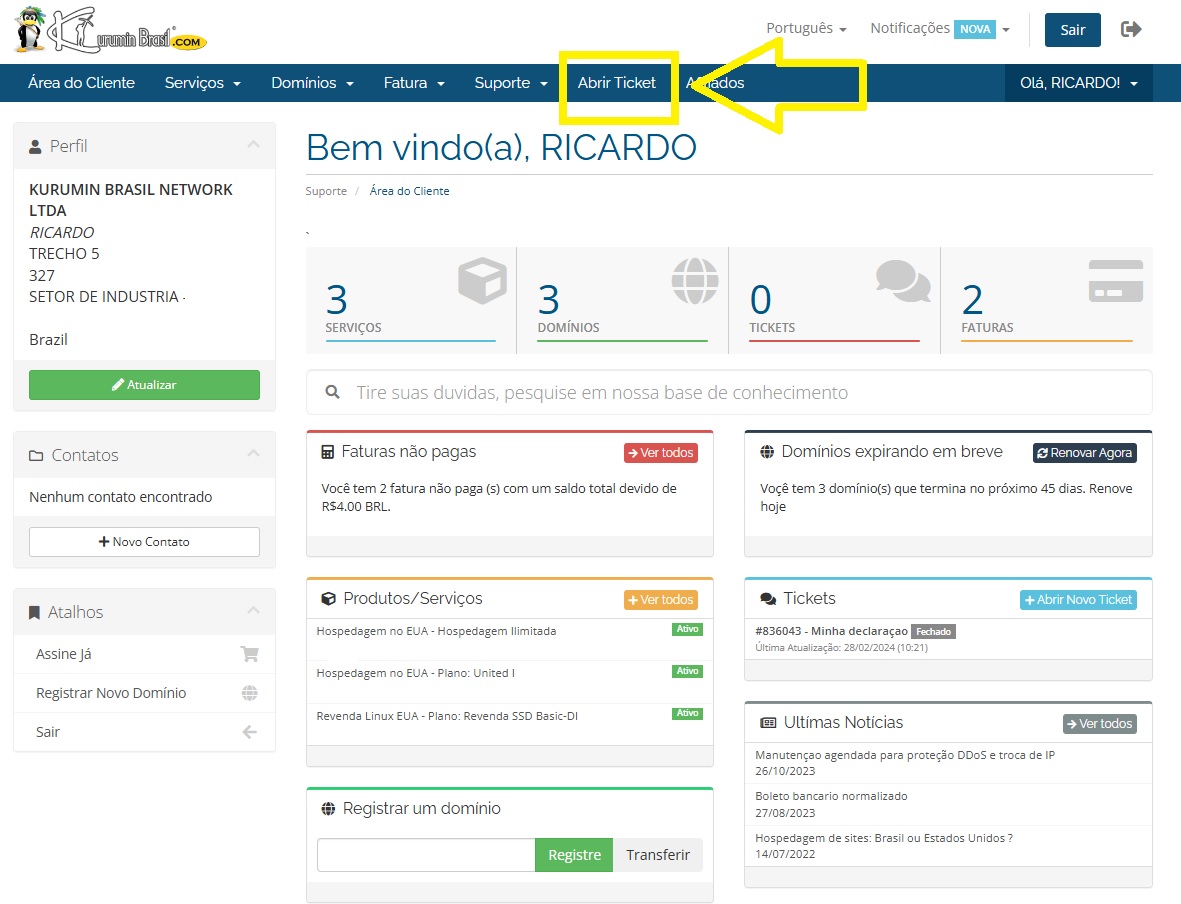This screenshot has width=1181, height=904.
Task: Collapse the Perfil panel chevron
Action: click(x=254, y=146)
